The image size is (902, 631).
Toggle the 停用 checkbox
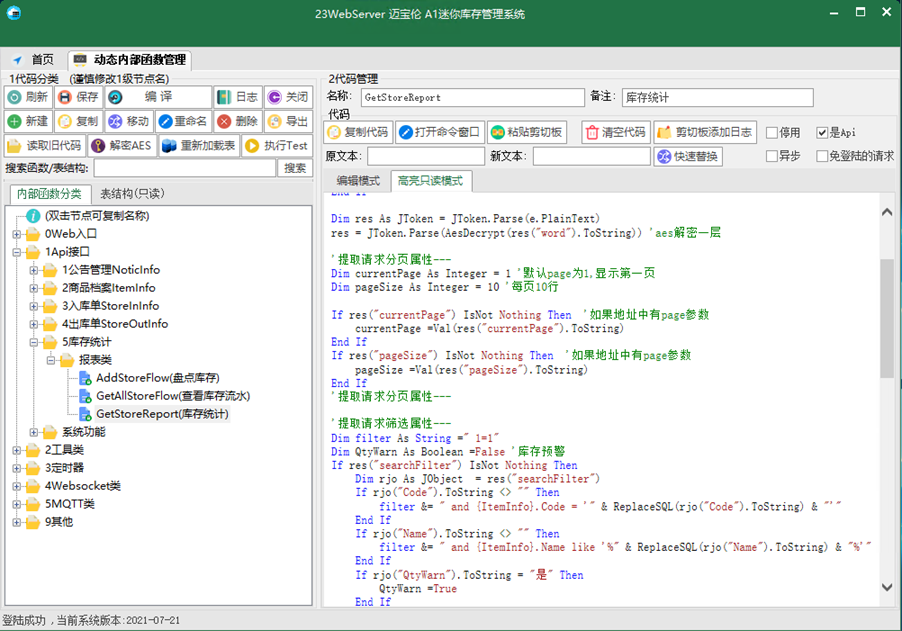coord(772,133)
